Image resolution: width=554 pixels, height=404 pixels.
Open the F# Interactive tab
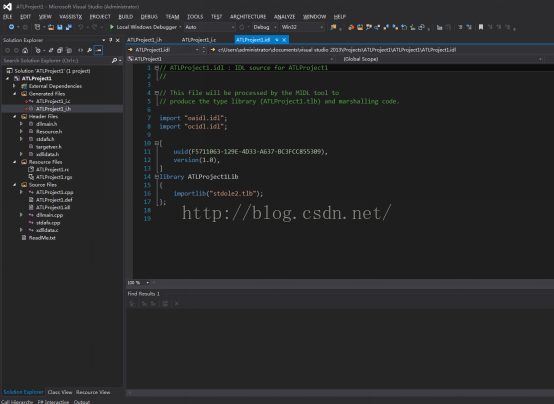click(53, 402)
